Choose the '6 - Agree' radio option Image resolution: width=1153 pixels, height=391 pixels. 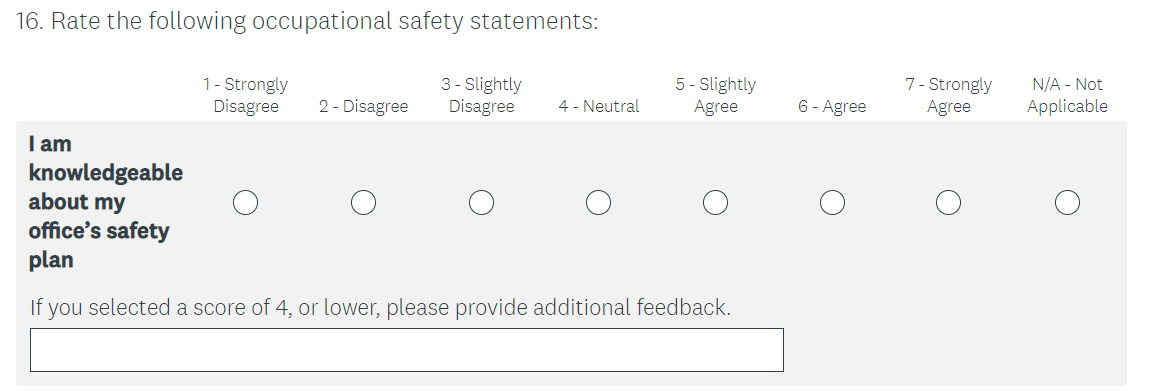click(x=832, y=202)
